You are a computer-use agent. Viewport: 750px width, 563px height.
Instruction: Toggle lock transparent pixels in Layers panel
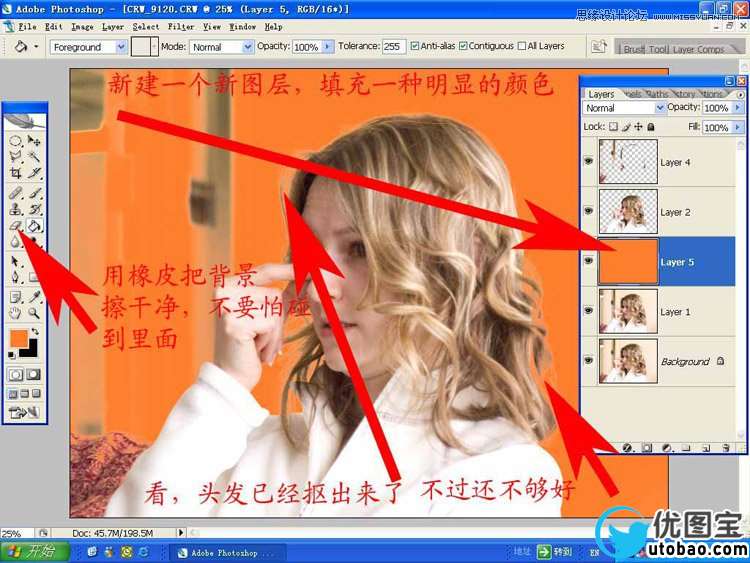tap(613, 127)
